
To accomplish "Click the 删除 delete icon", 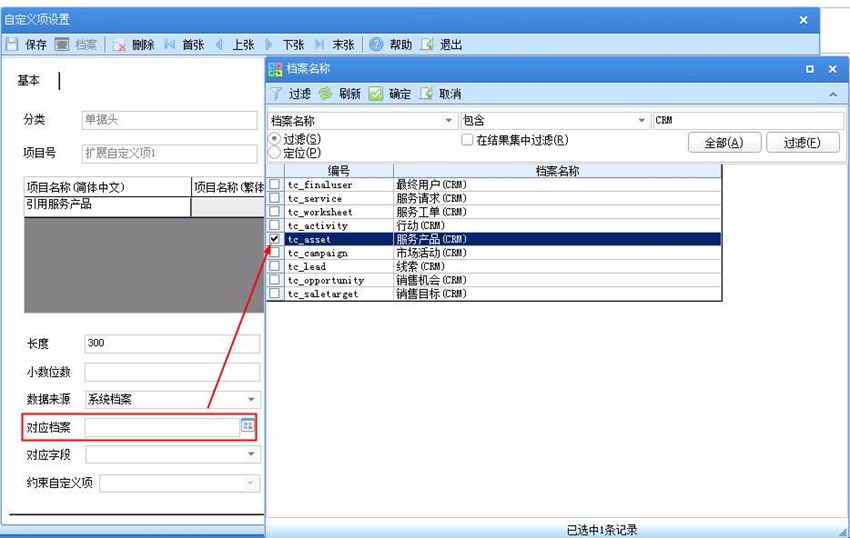I will pyautogui.click(x=119, y=44).
